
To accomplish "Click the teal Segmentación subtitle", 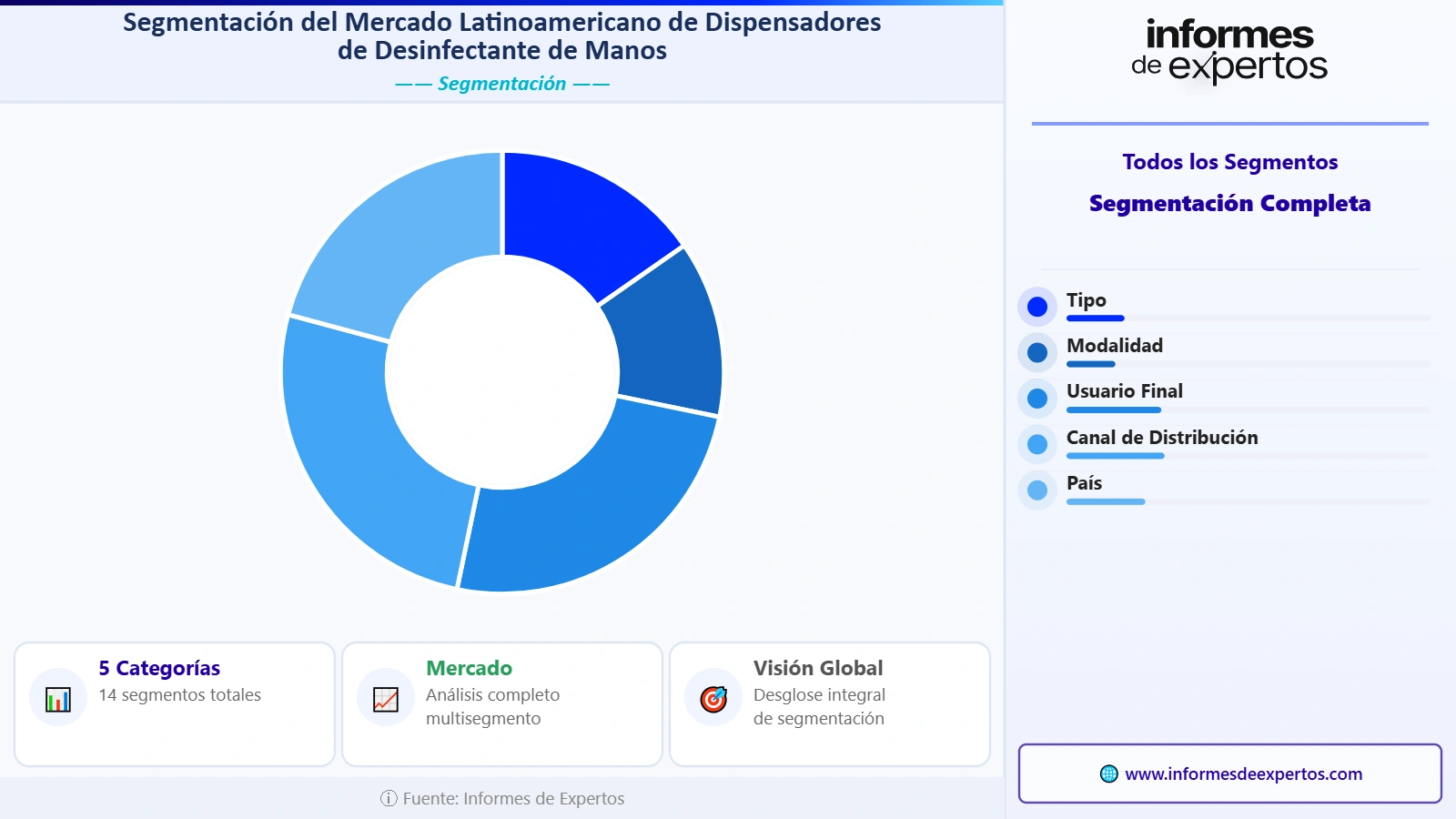I will 501,84.
